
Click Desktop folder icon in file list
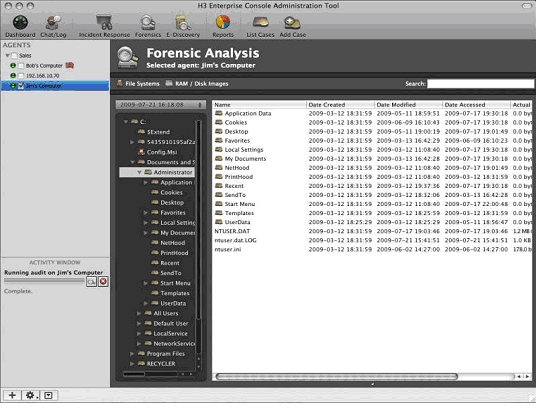point(219,131)
